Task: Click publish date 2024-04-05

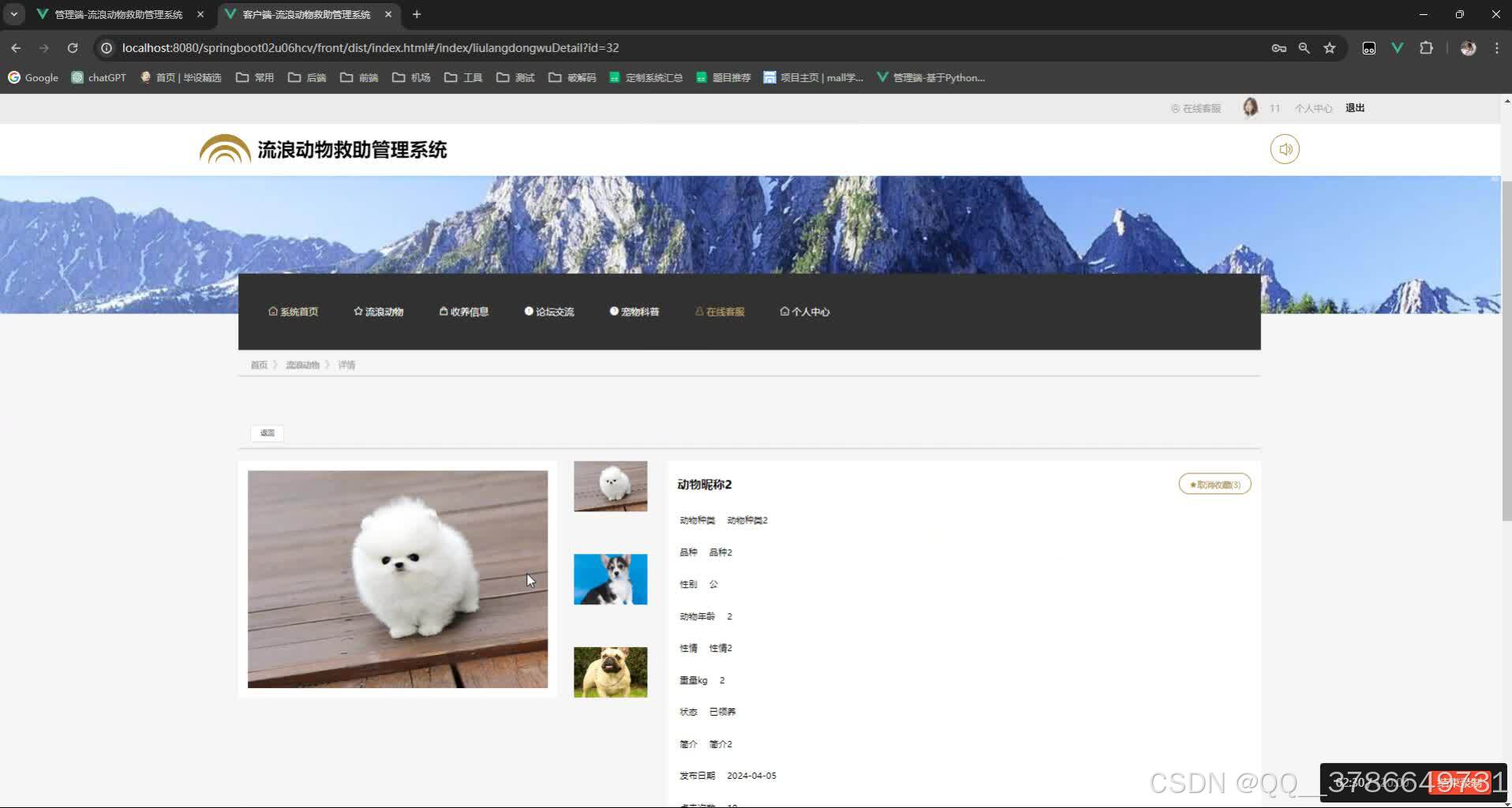Action: (751, 776)
